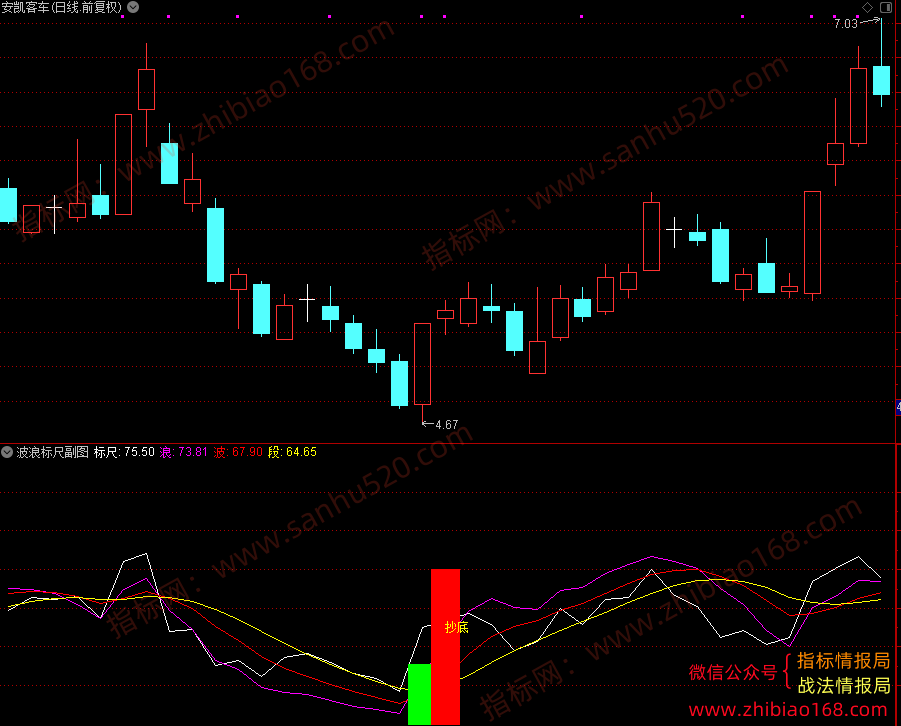
Task: Toggle the side panel square icon
Action: pyautogui.click(x=886, y=7)
